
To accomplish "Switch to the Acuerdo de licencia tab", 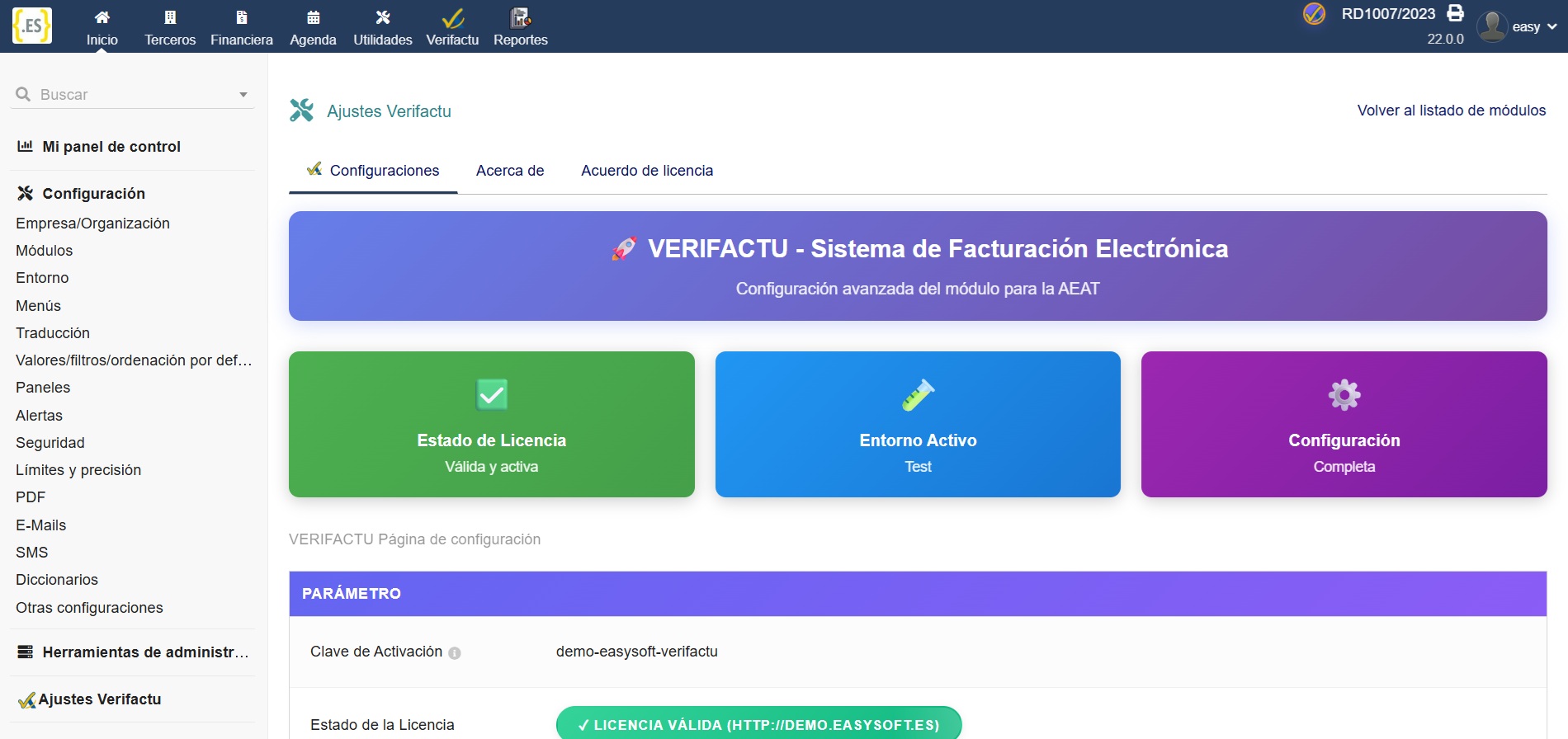I will pyautogui.click(x=647, y=171).
